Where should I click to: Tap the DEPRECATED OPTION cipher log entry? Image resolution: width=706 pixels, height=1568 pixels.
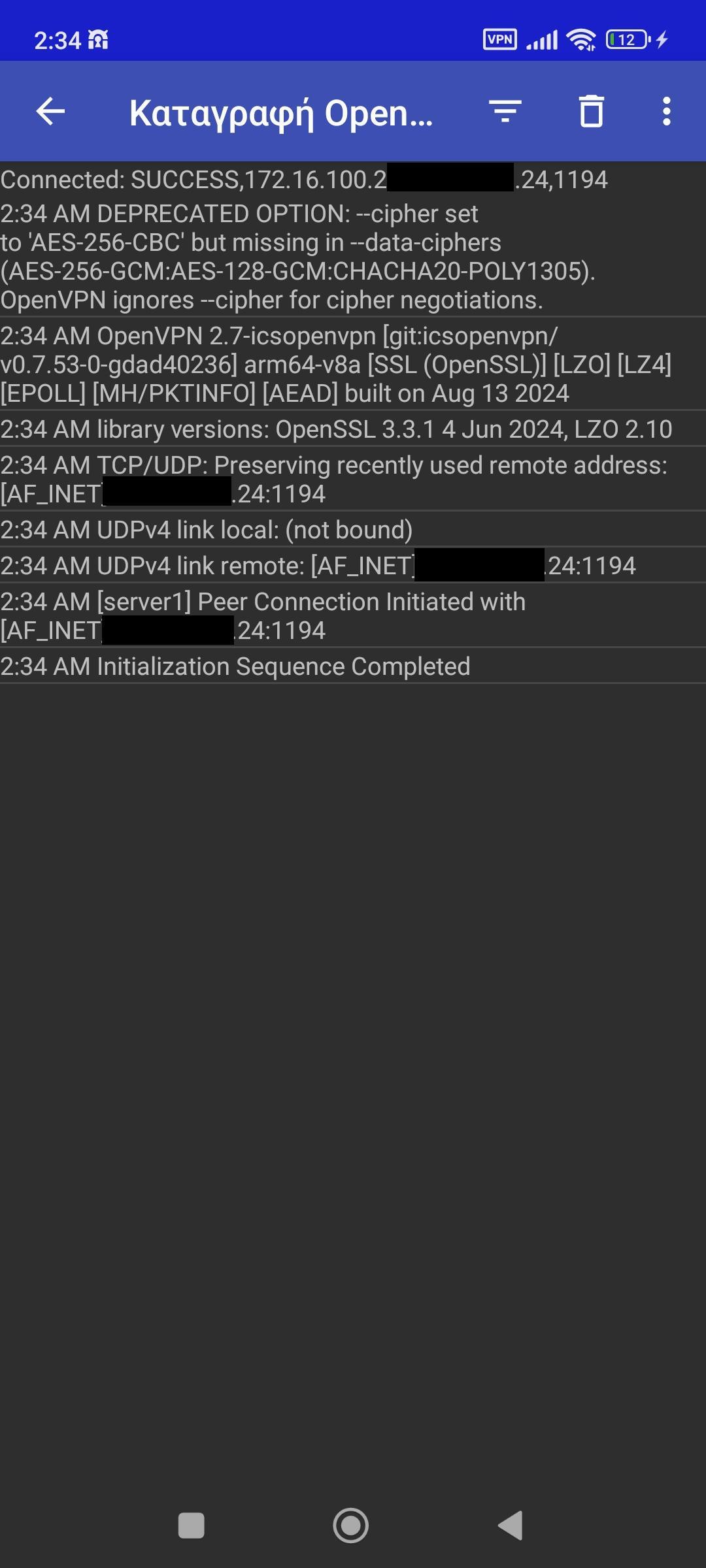coord(297,257)
